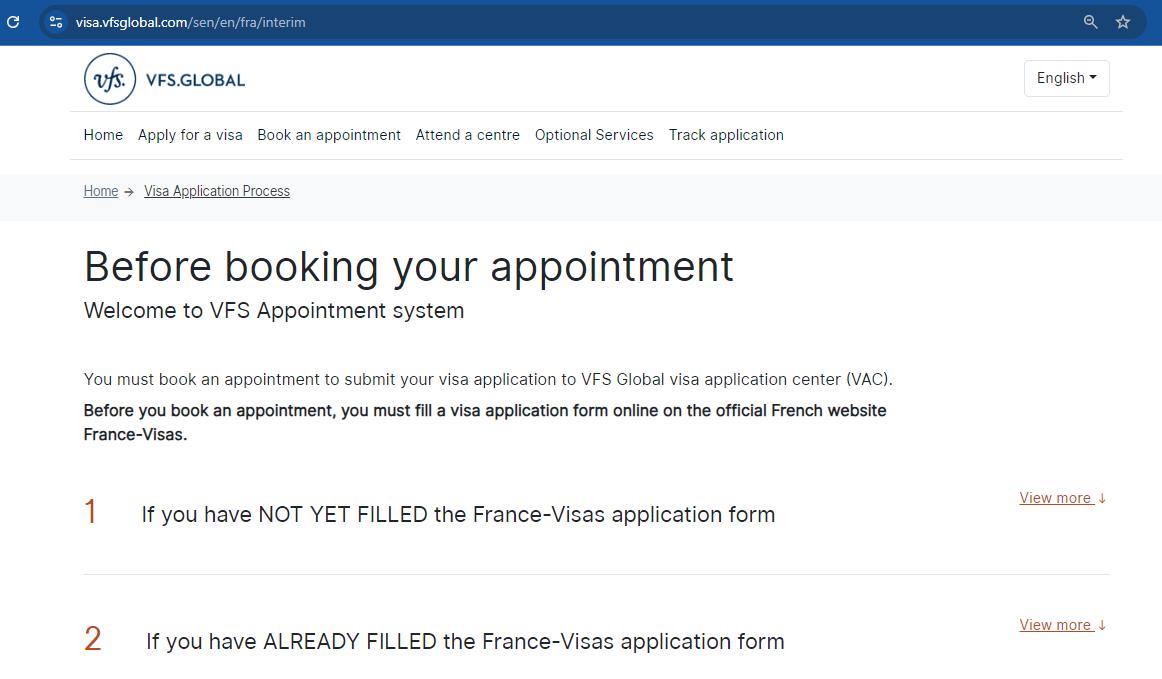Bookmark this page via the star icon
The width and height of the screenshot is (1162, 679).
pos(1123,21)
